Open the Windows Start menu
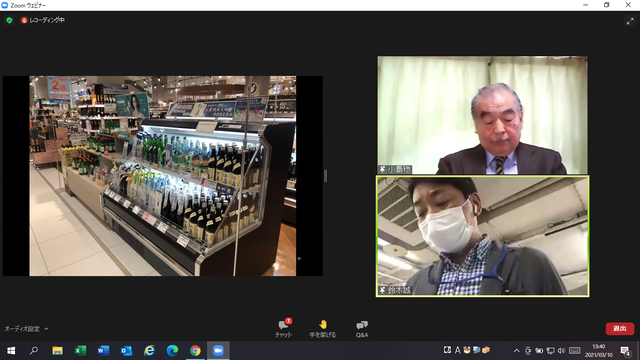This screenshot has width=640, height=360. [11, 351]
